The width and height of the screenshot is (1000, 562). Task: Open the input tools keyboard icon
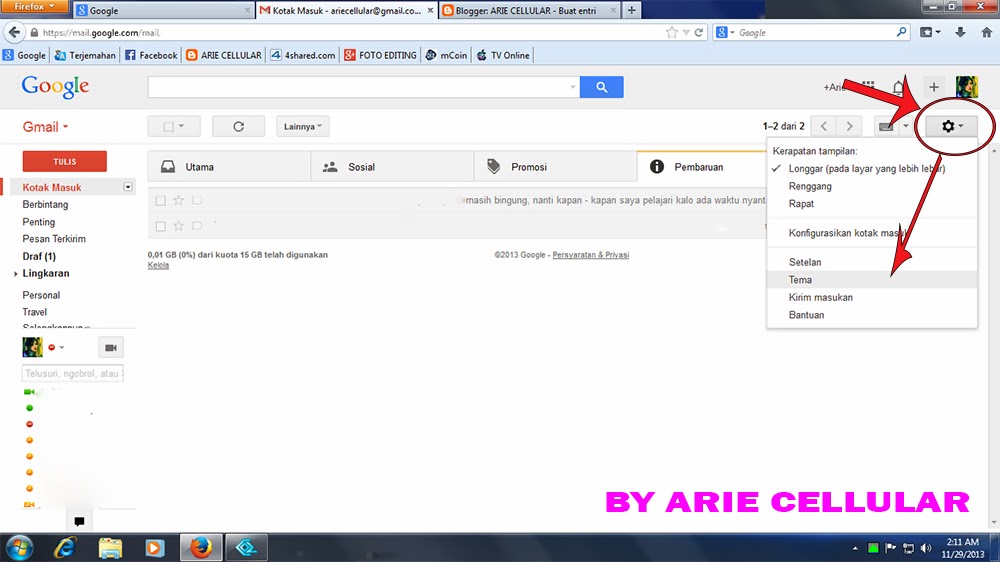click(886, 126)
